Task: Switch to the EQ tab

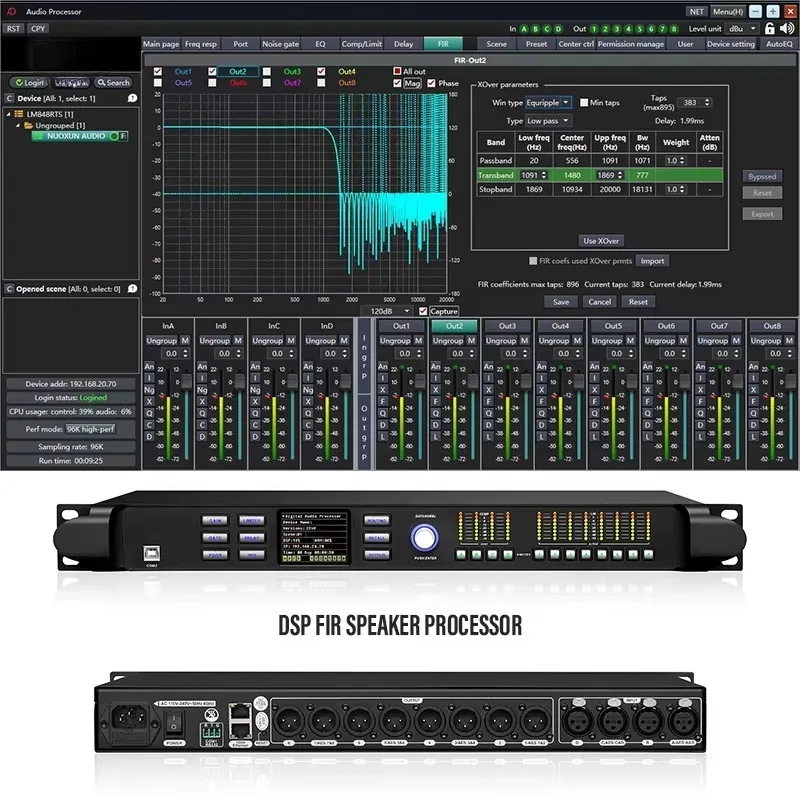Action: point(320,44)
